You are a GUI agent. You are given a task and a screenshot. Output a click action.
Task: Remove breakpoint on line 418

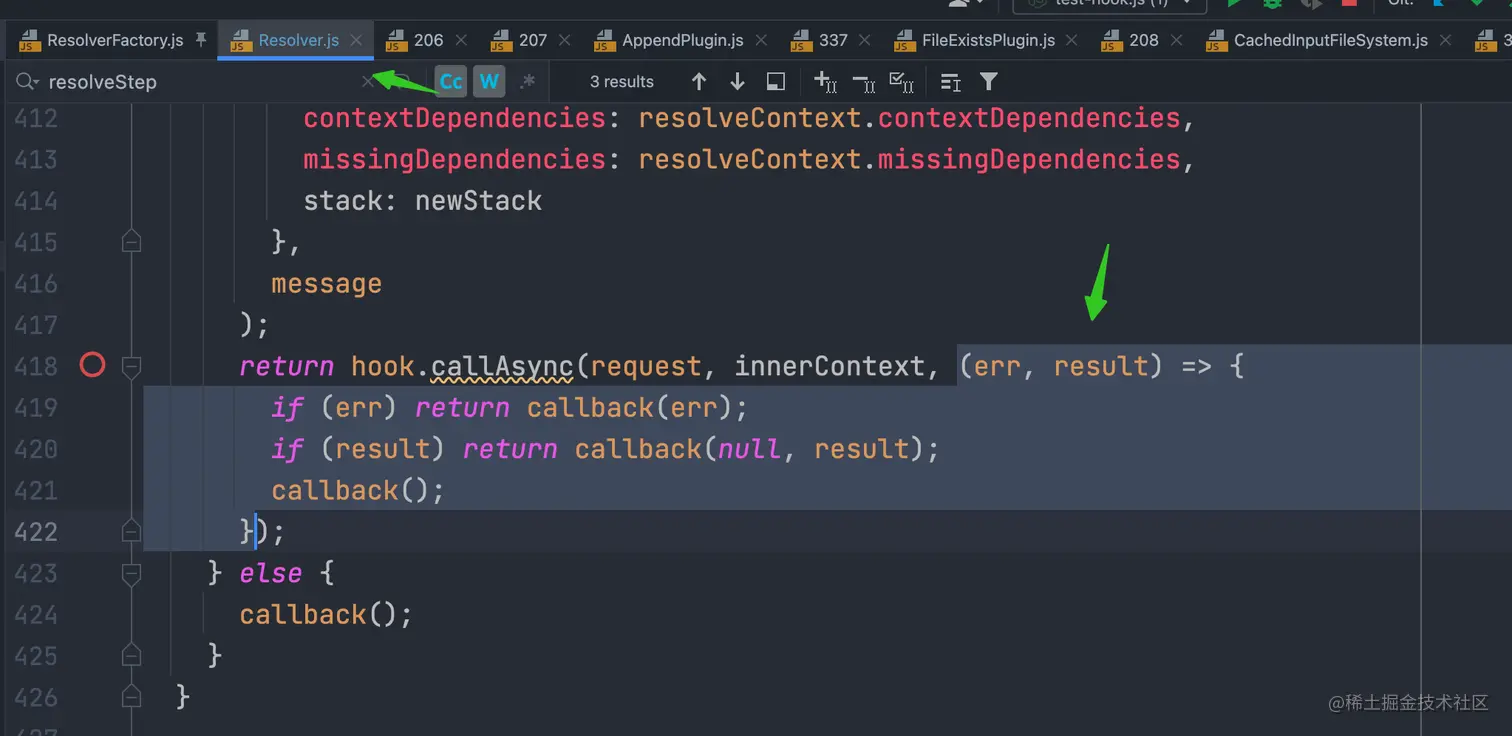coord(92,366)
